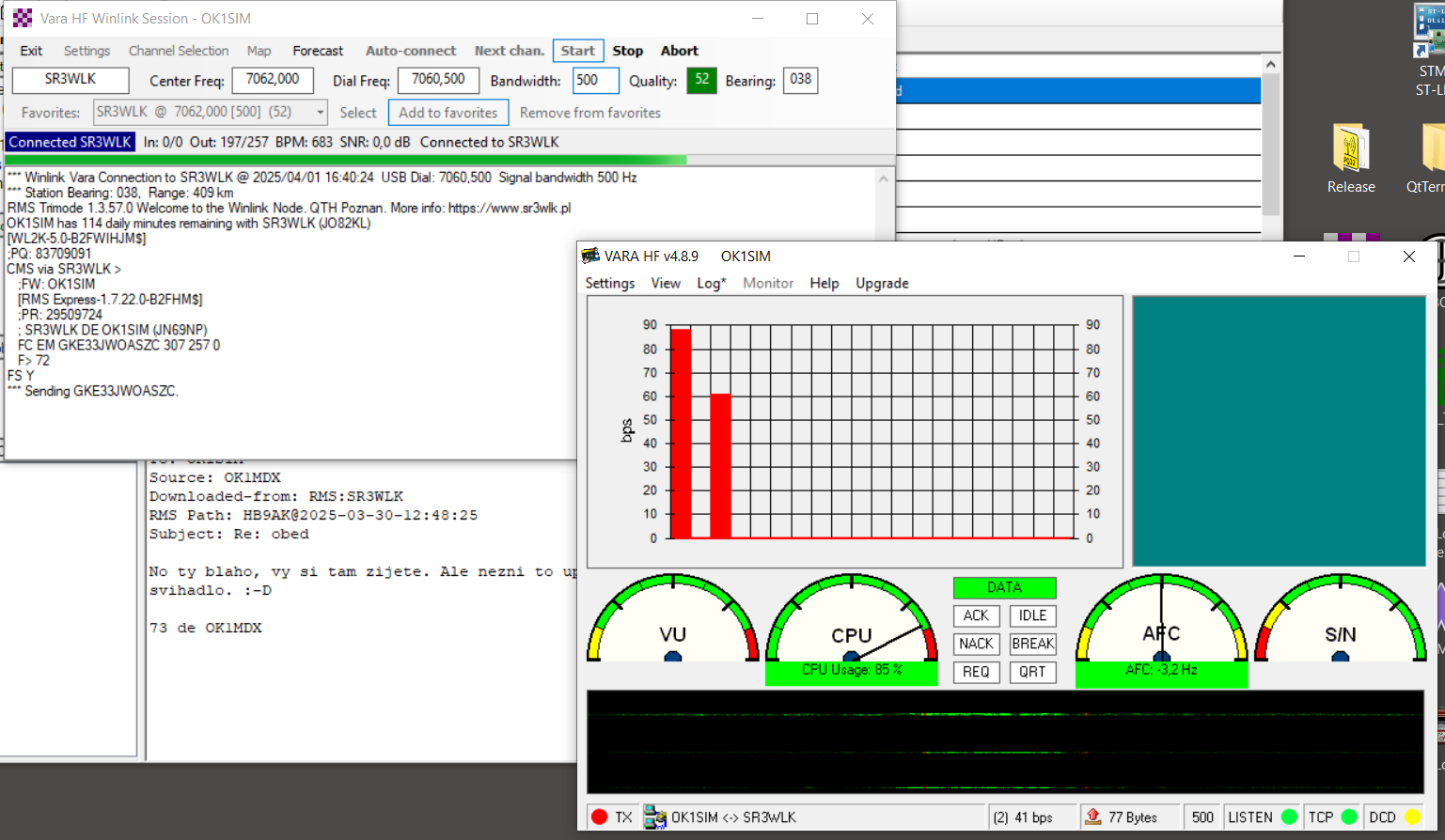Open the Settings menu in Winlink Session
The image size is (1445, 840).
(x=86, y=51)
